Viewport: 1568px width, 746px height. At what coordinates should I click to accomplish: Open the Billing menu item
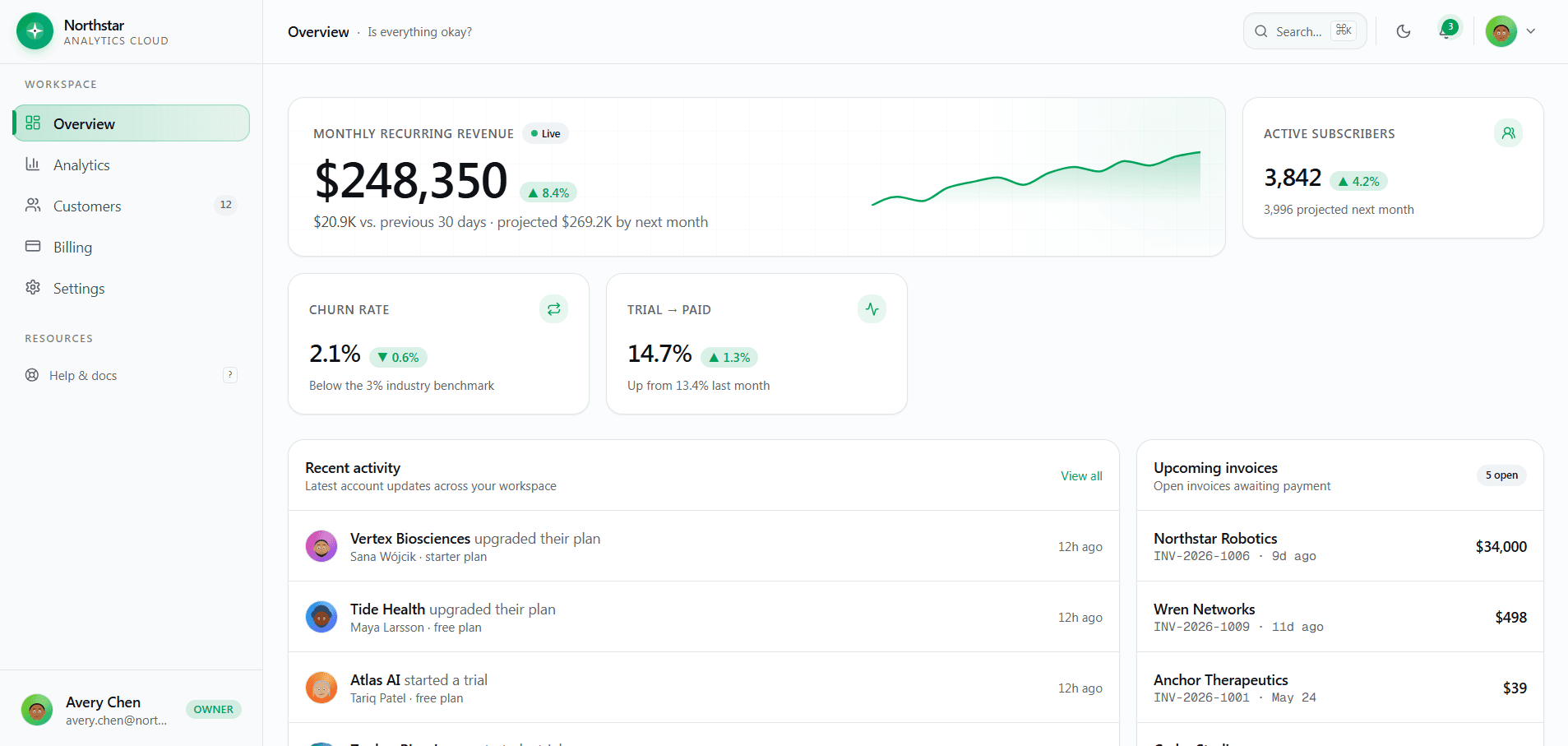[x=131, y=247]
